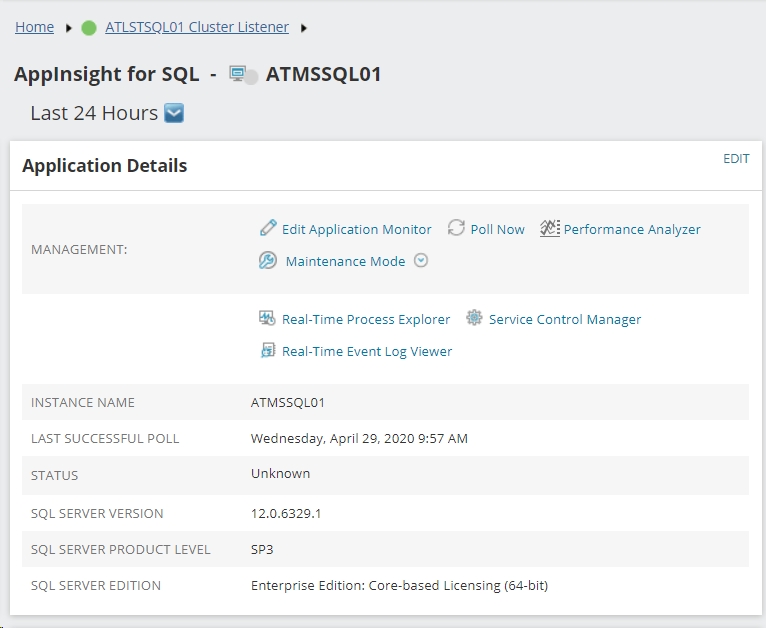Open the Performance Analyzer link
The image size is (766, 628).
point(632,229)
